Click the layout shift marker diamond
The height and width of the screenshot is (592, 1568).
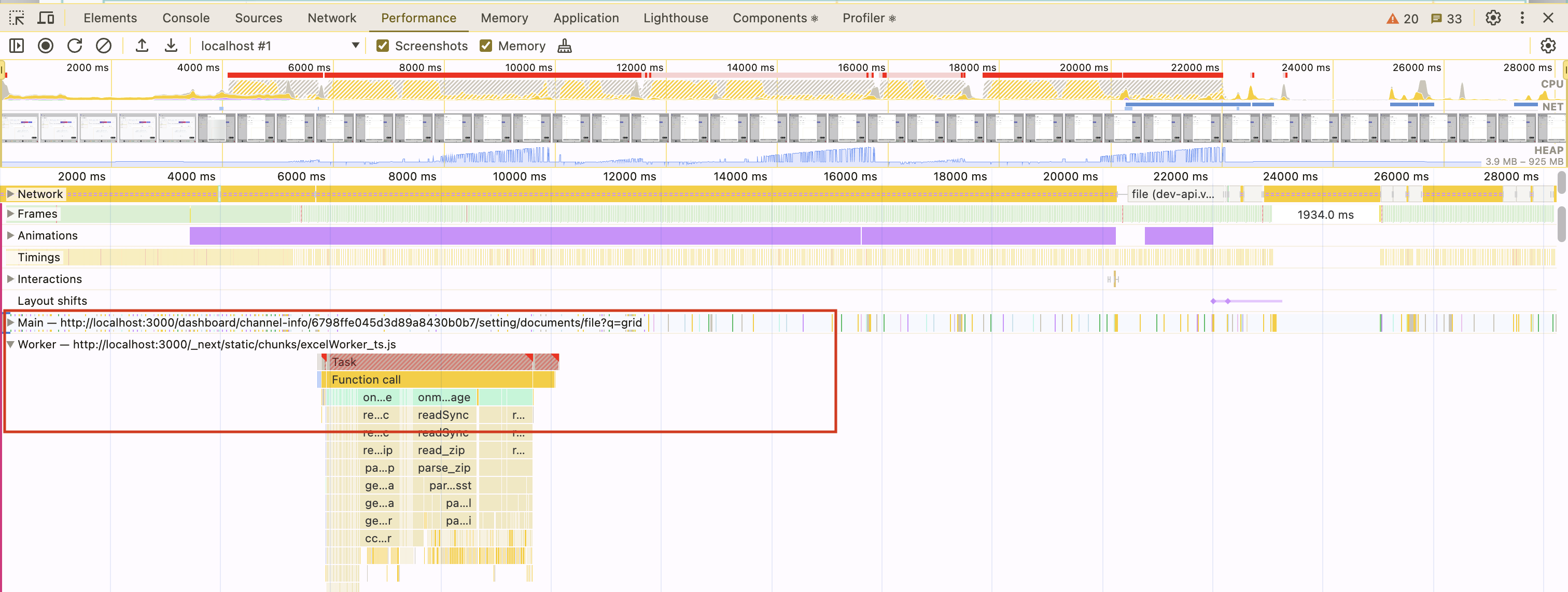[x=1213, y=301]
